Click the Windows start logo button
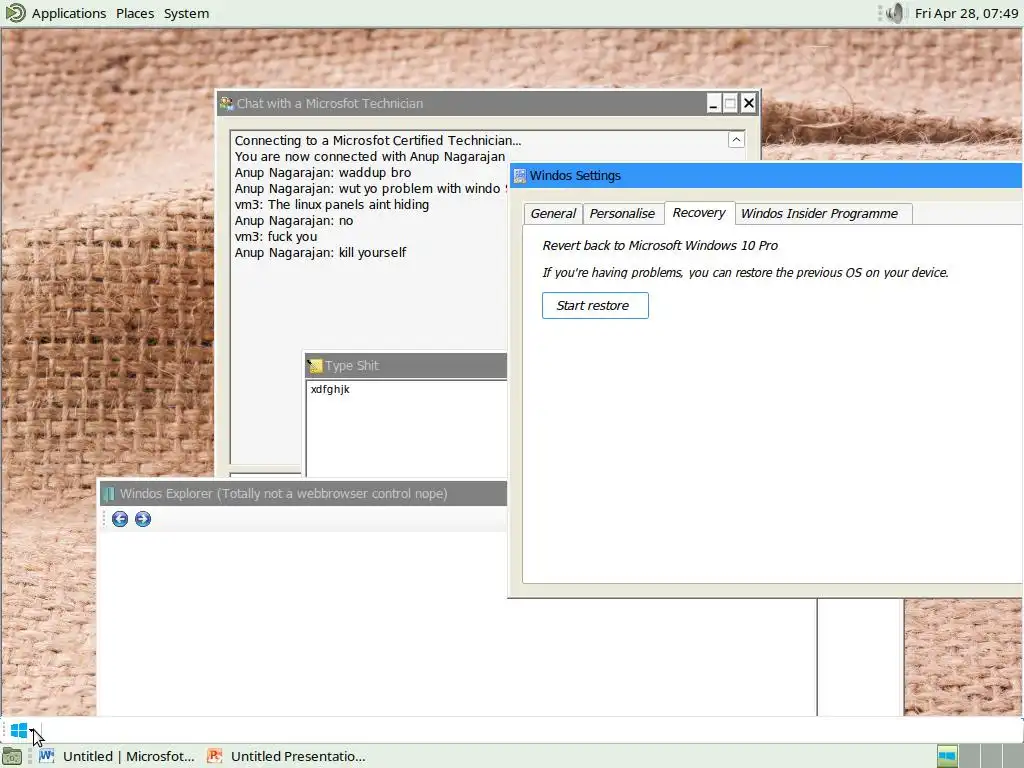Viewport: 1024px width, 768px height. click(19, 730)
